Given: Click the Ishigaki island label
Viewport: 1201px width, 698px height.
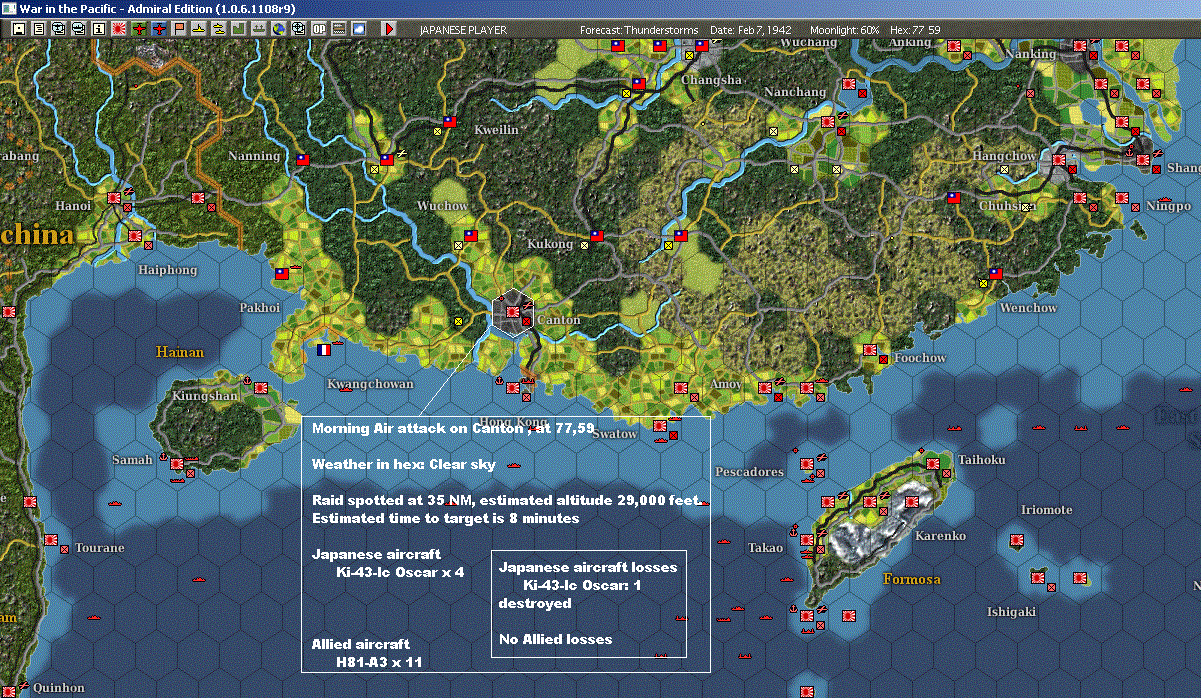Looking at the screenshot, I should pyautogui.click(x=1011, y=612).
